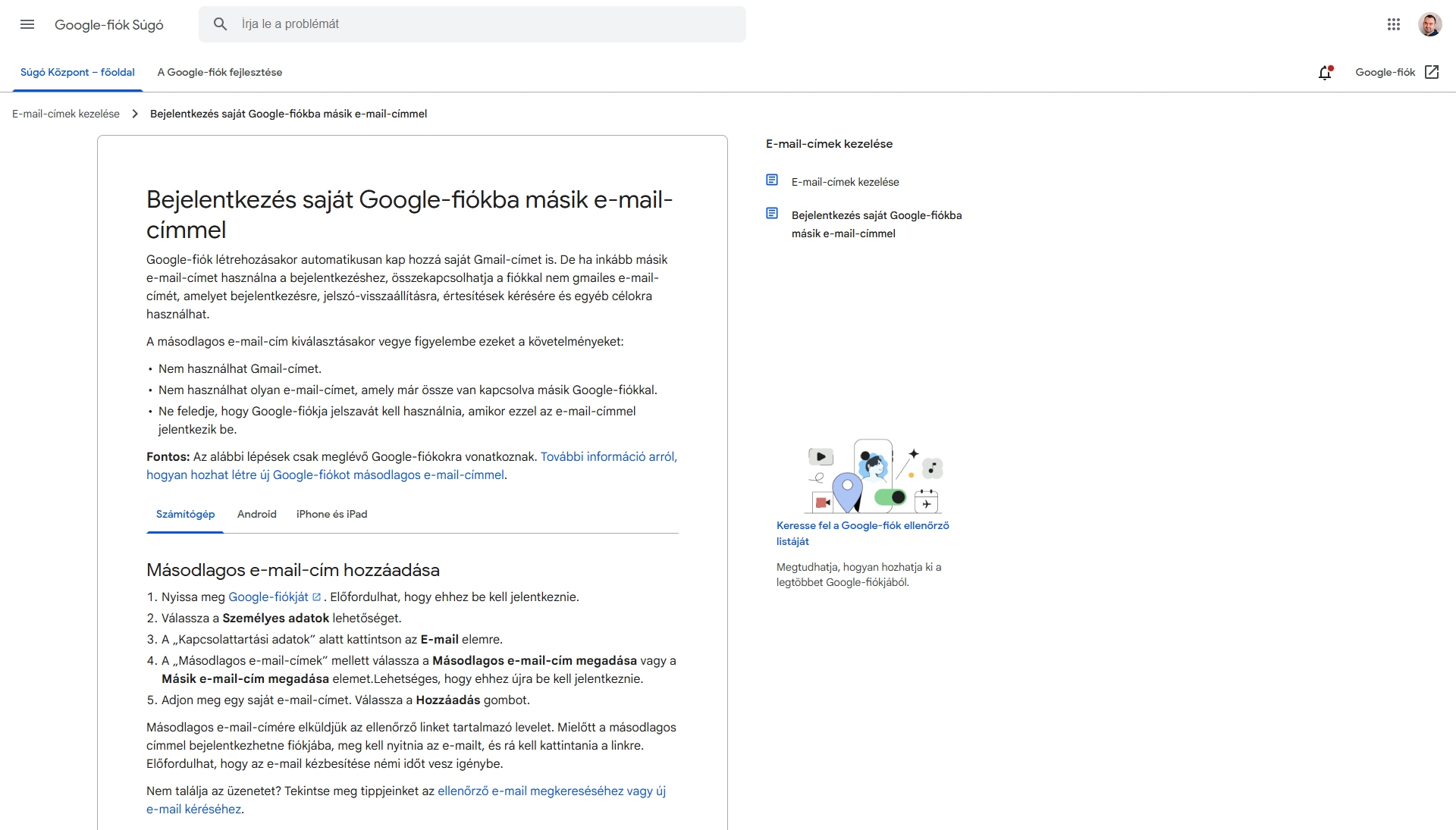Switch to the Android instructions tab

tap(256, 514)
